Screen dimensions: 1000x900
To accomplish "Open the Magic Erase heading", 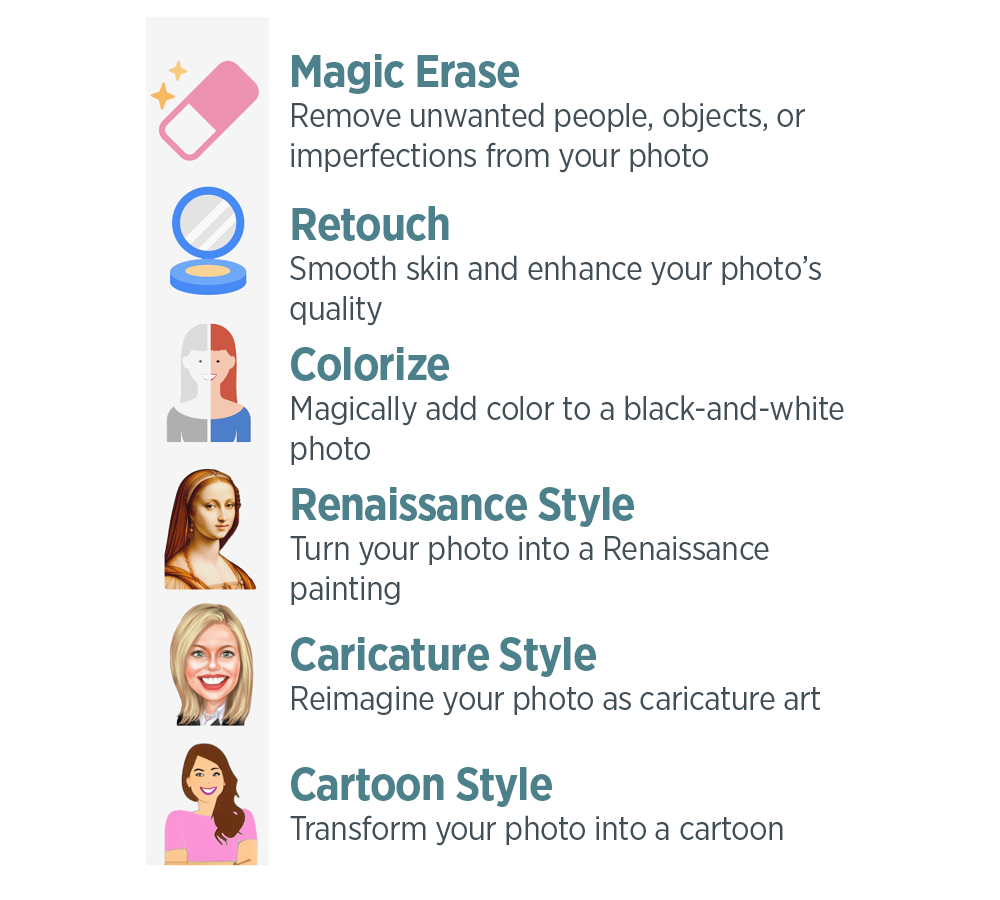I will tap(404, 73).
